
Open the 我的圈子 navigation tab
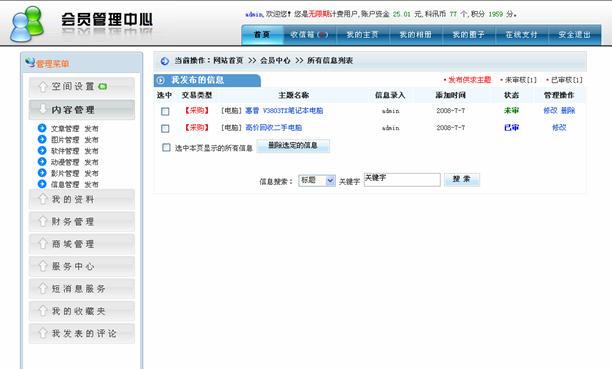468,35
